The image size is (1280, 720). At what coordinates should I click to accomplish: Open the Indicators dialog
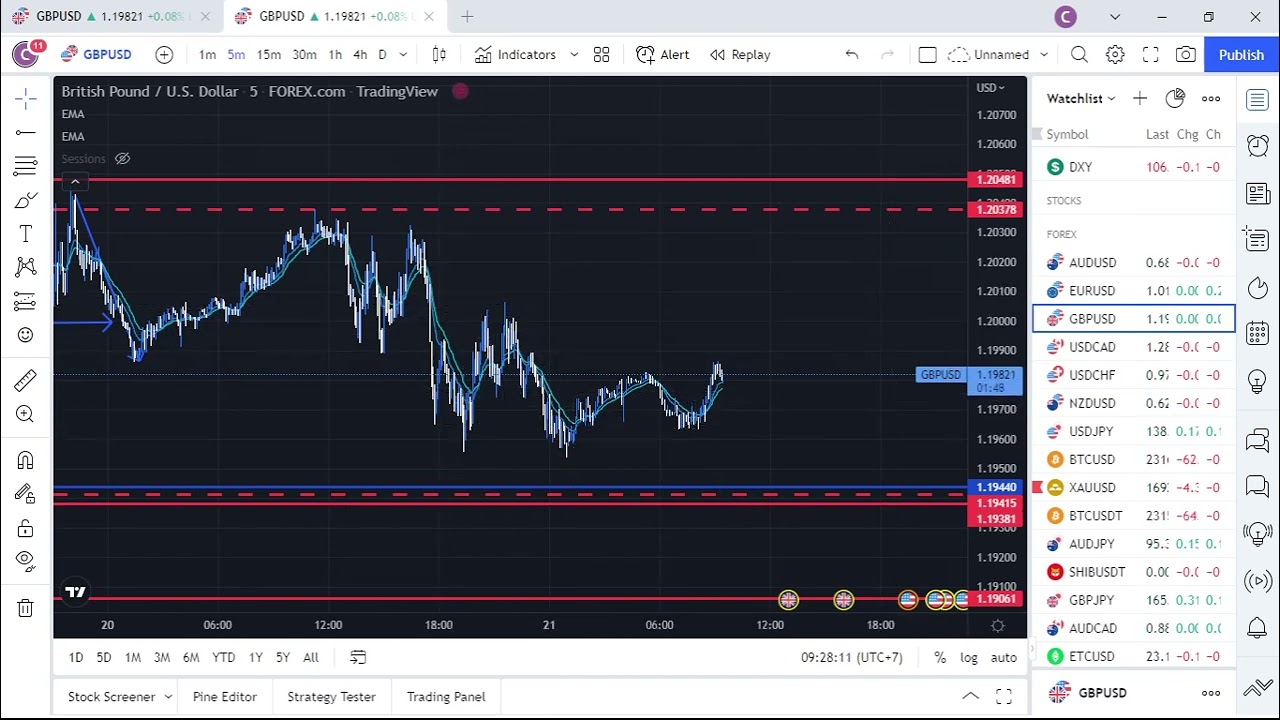pyautogui.click(x=515, y=55)
